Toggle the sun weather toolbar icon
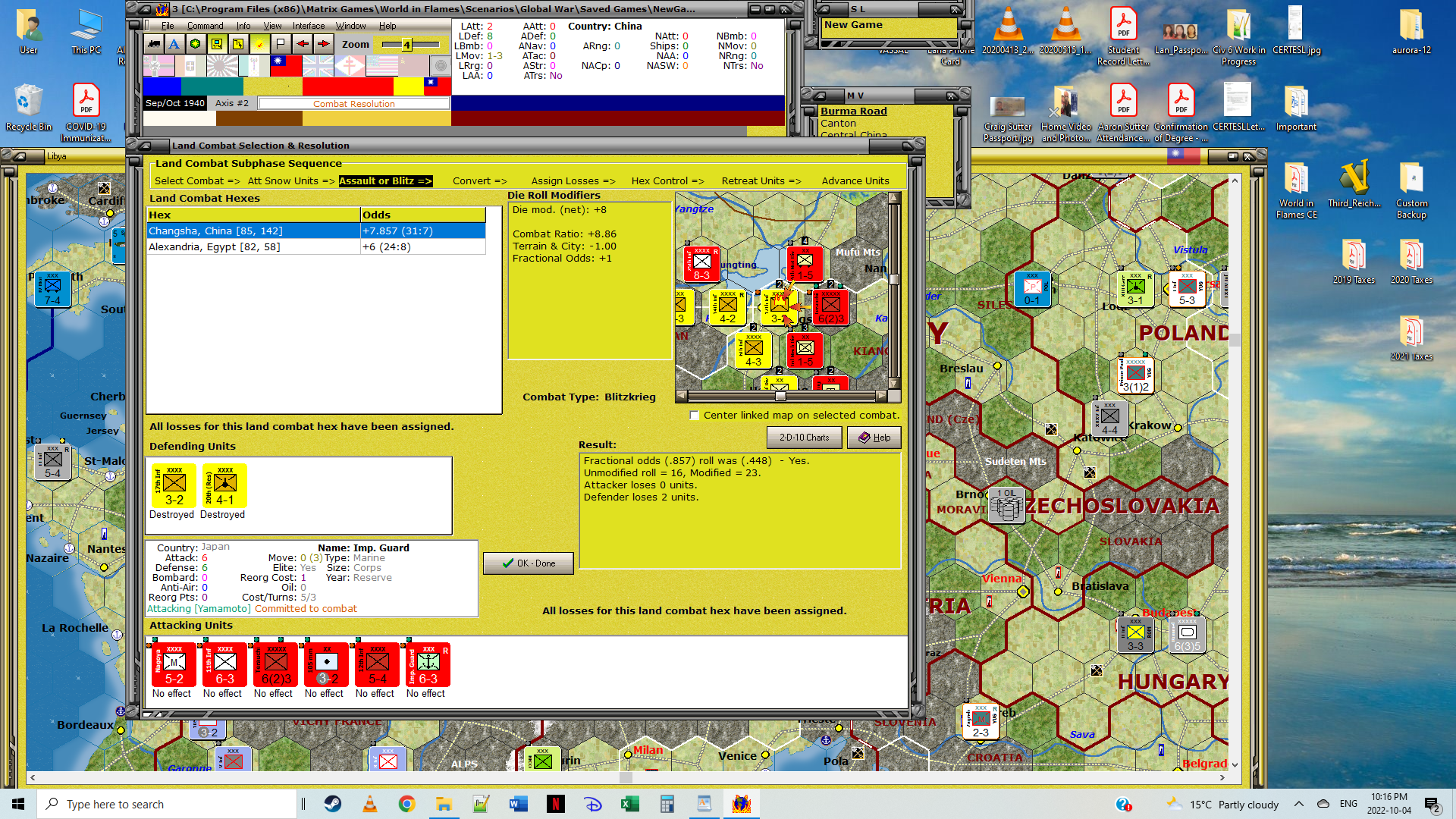Image resolution: width=1456 pixels, height=819 pixels. pyautogui.click(x=259, y=44)
